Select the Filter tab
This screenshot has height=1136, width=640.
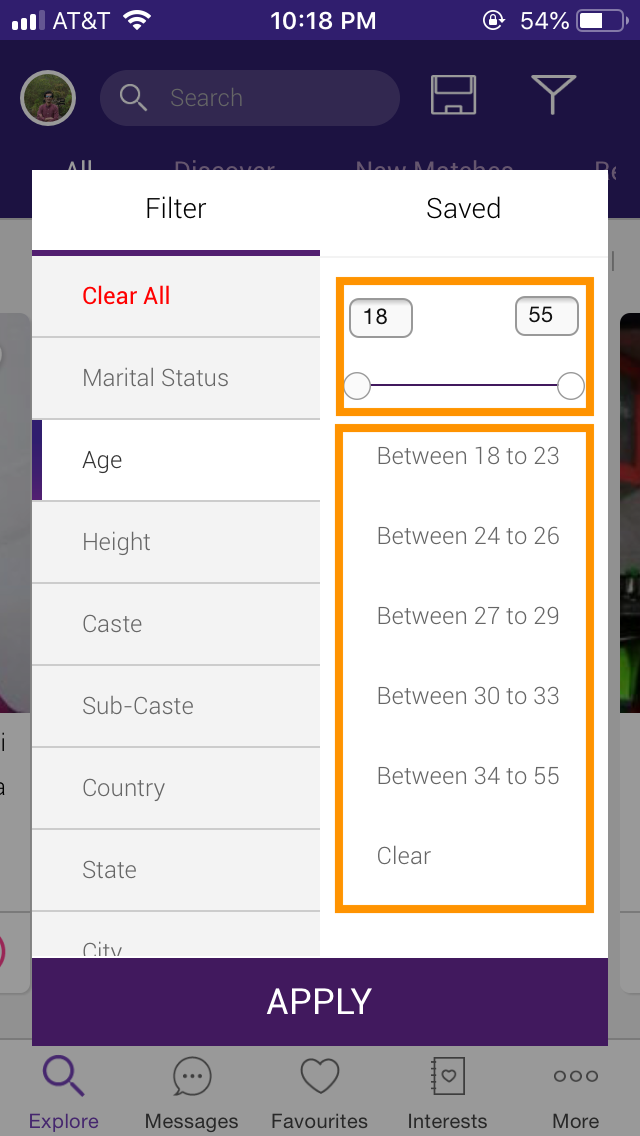[175, 209]
